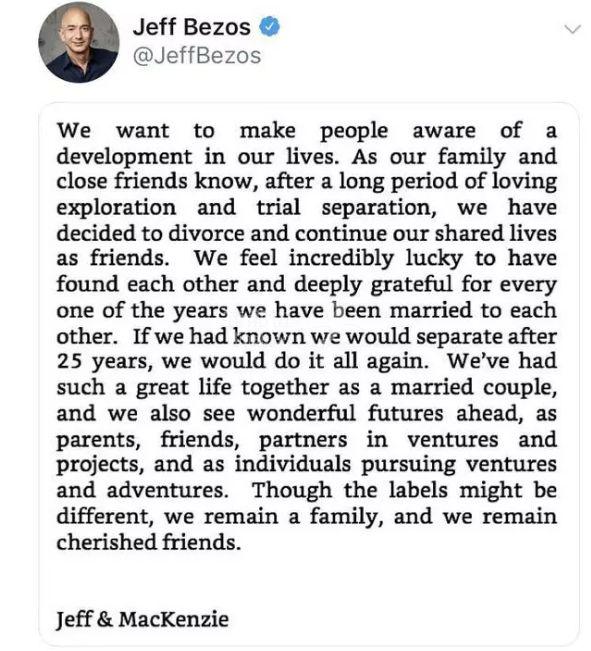Visit the @JeffBezos handle link
Screen dimensions: 591x651
(197, 56)
